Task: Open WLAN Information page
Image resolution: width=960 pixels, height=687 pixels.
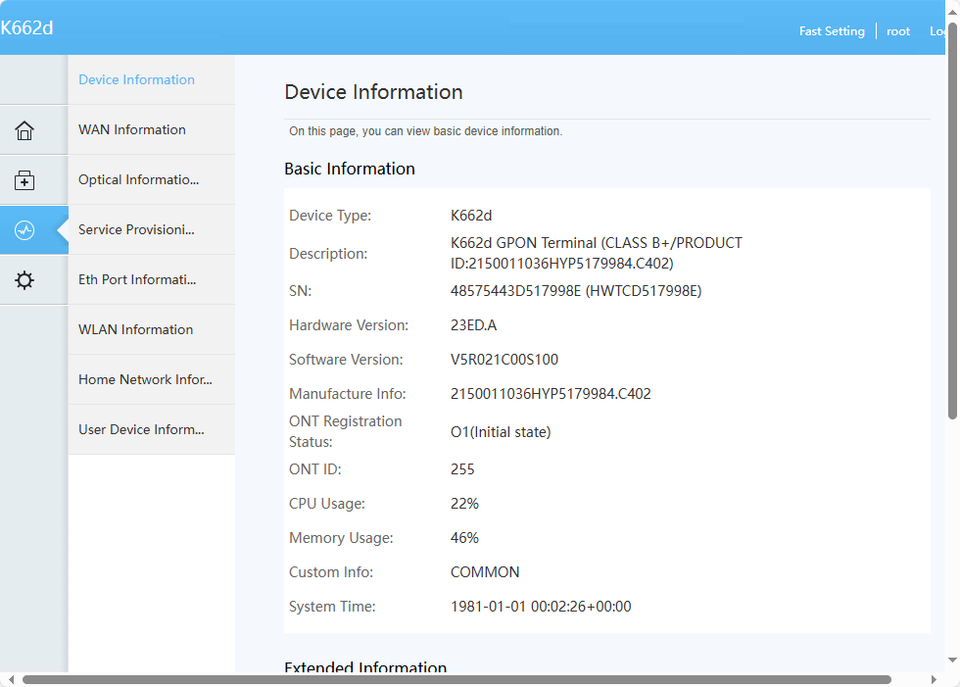Action: click(136, 330)
